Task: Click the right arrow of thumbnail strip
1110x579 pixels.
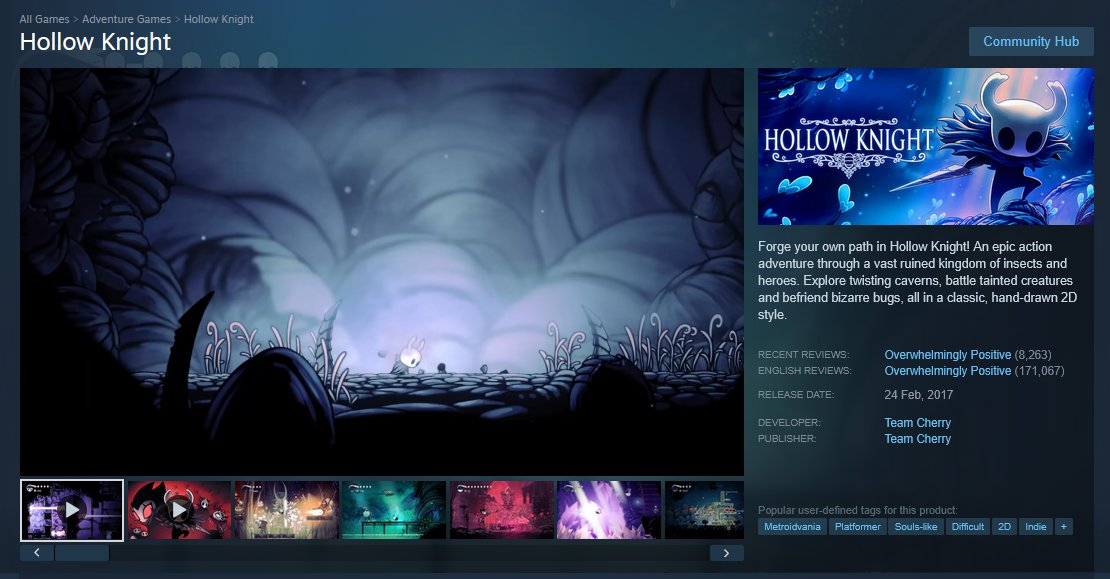Action: tap(726, 553)
